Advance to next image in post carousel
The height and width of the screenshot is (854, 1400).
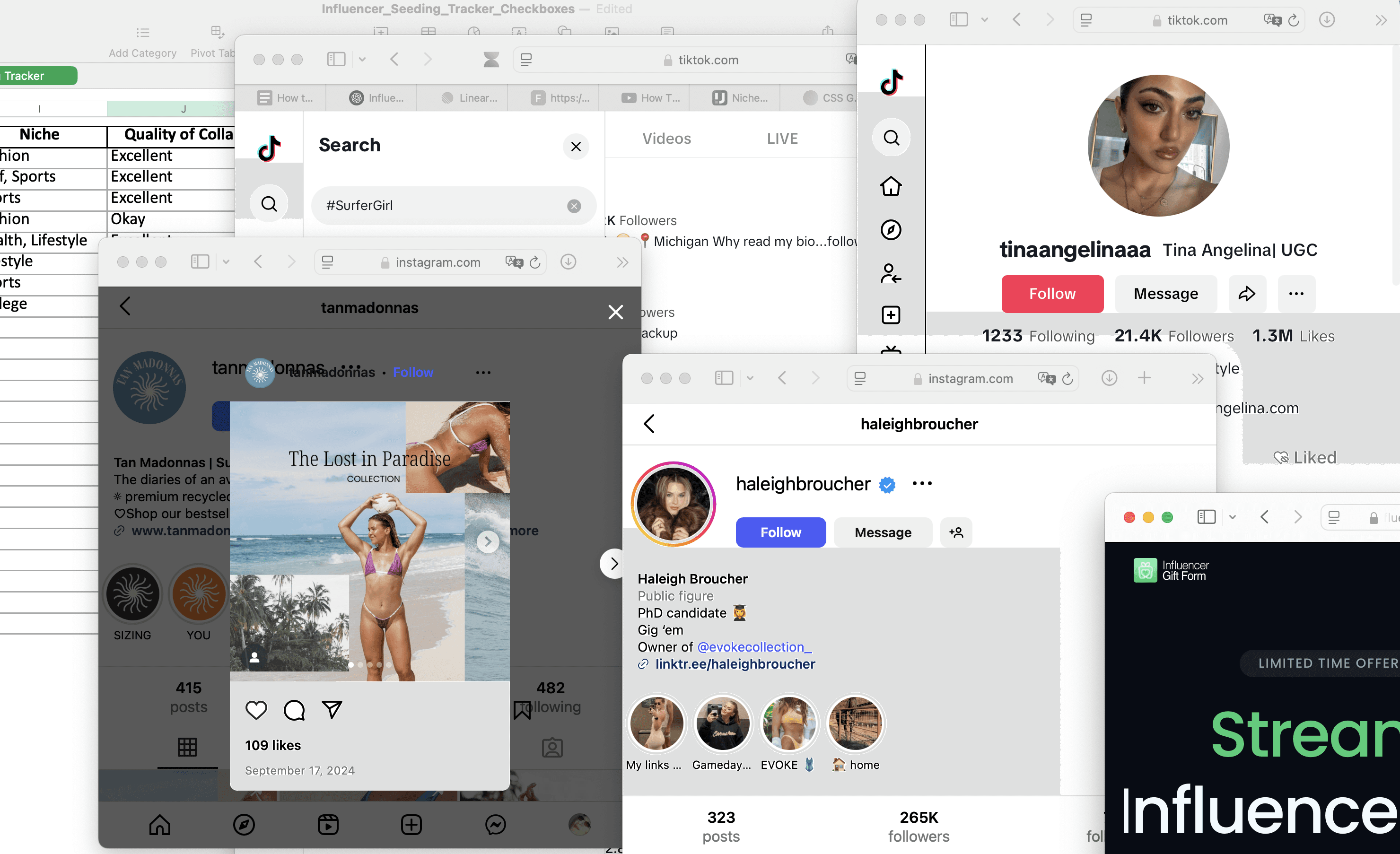488,541
